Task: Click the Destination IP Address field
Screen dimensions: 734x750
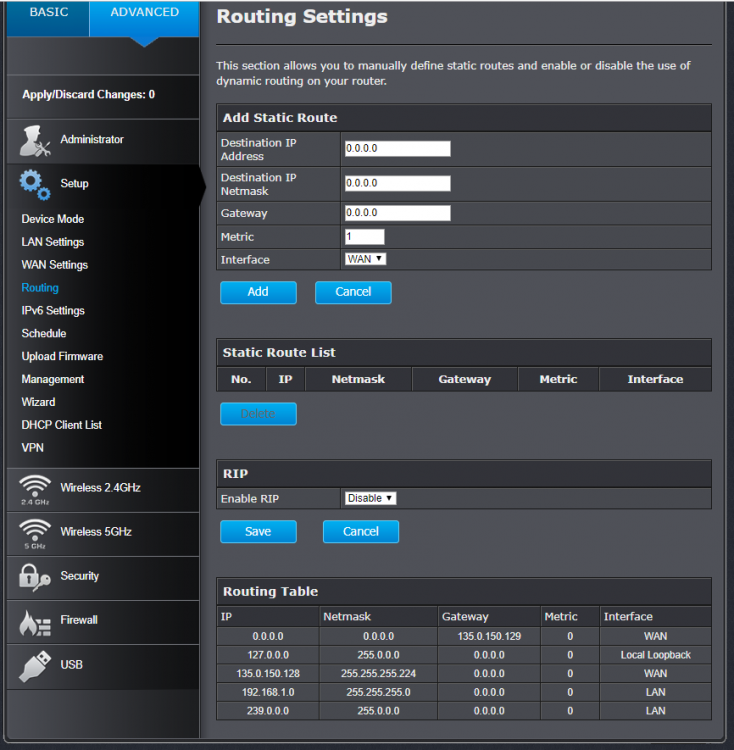Action: click(397, 149)
